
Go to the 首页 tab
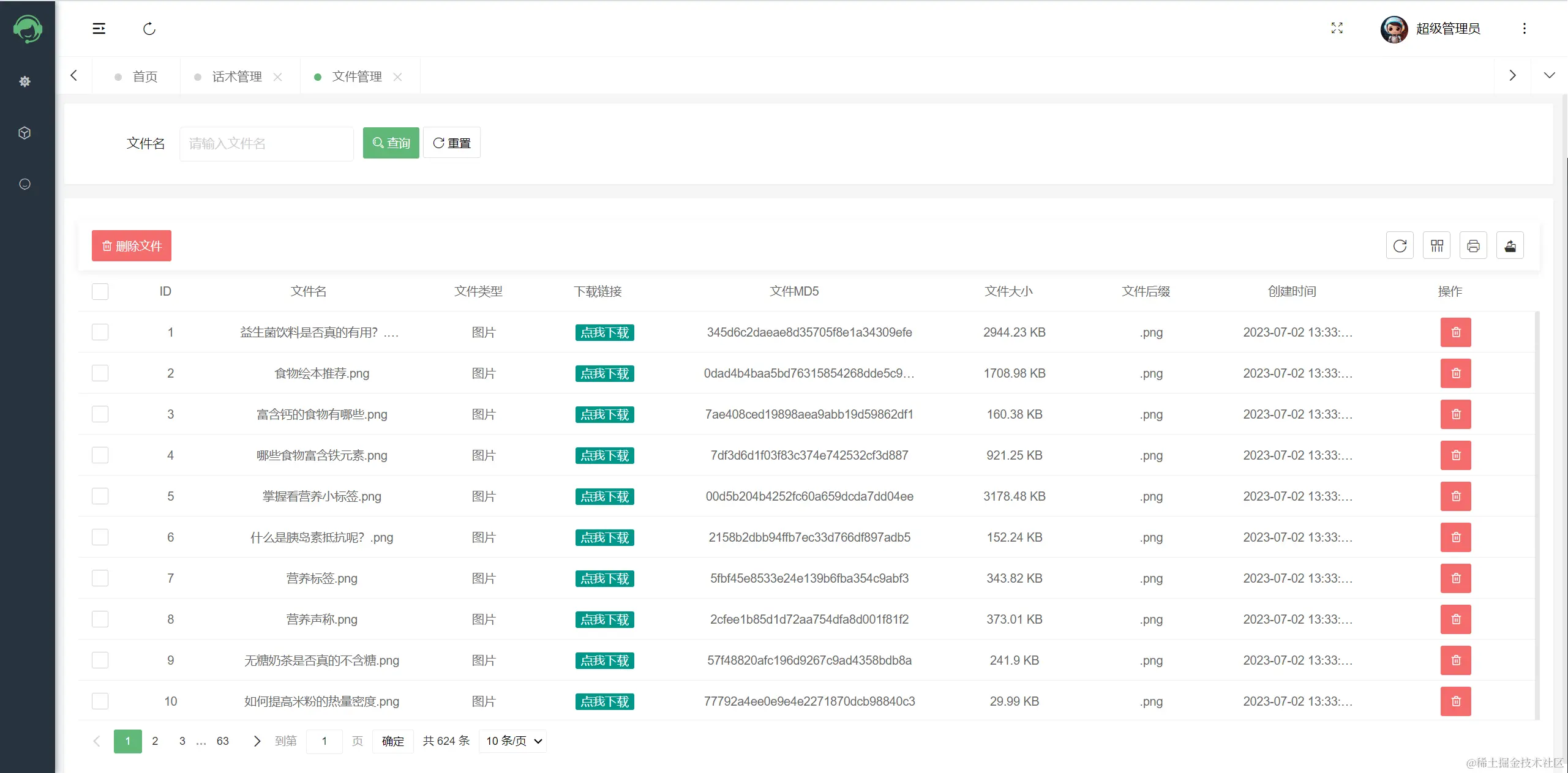144,77
